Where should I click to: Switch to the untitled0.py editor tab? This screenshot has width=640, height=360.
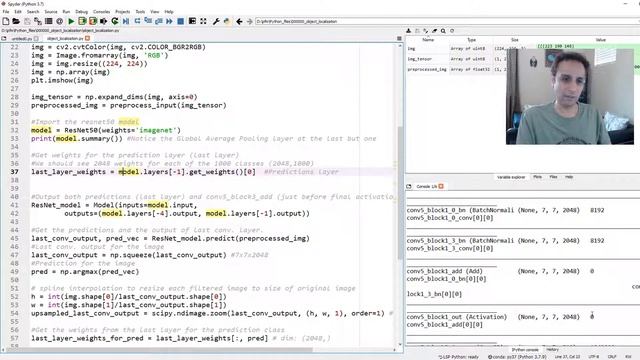22,38
